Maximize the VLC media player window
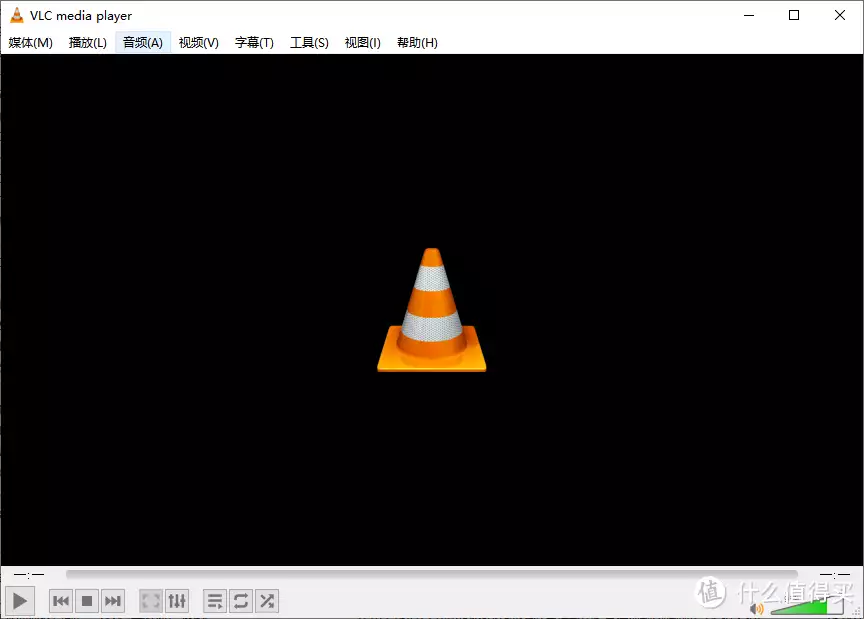The width and height of the screenshot is (864, 619). tap(794, 15)
